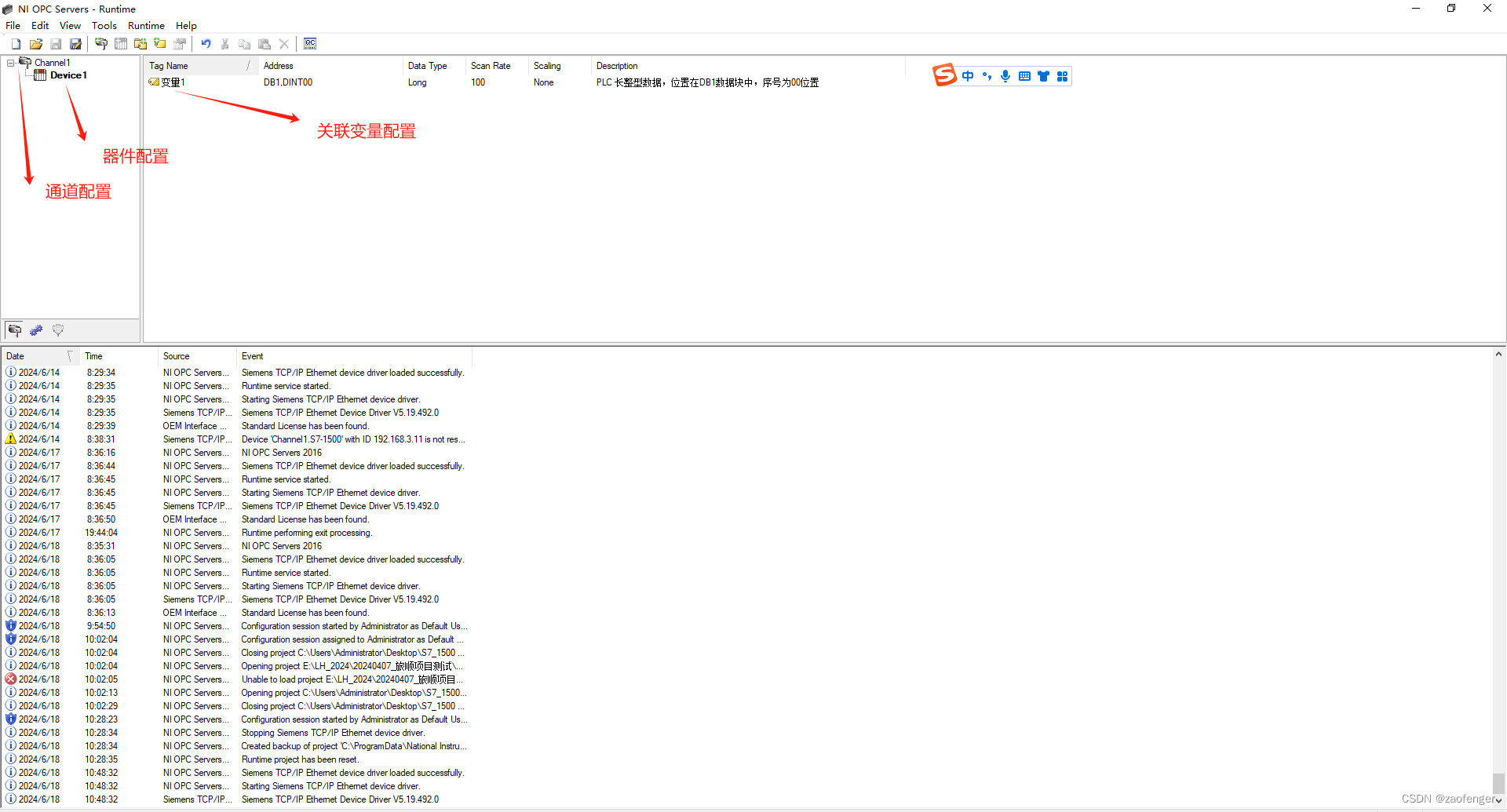Click the Undo toolbar icon
This screenshot has height=812, width=1507.
pyautogui.click(x=206, y=44)
